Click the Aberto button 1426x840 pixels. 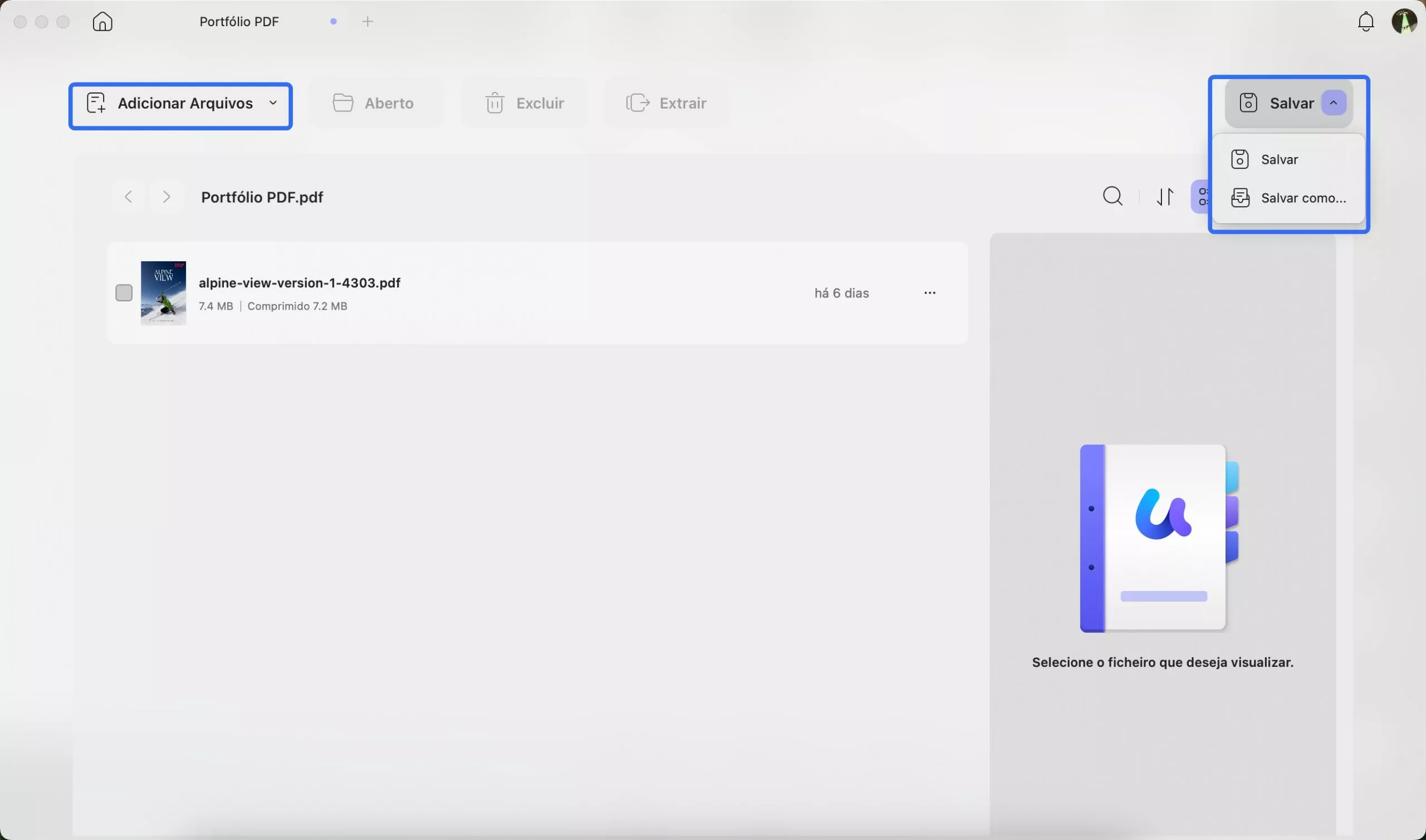[374, 103]
